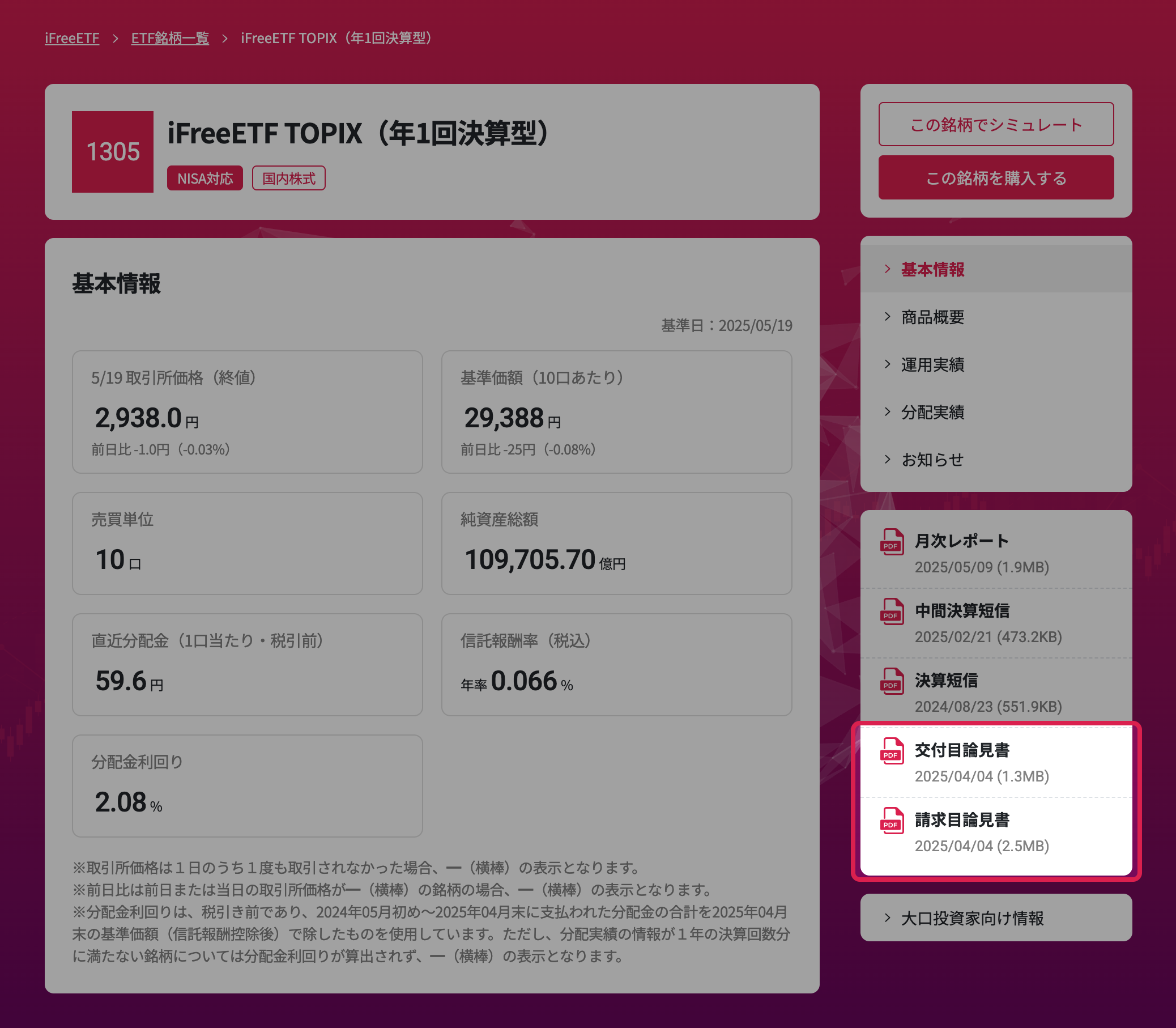Open the 月次レポート PDF icon
Screen dimensions: 1176x1028
pyautogui.click(x=892, y=542)
